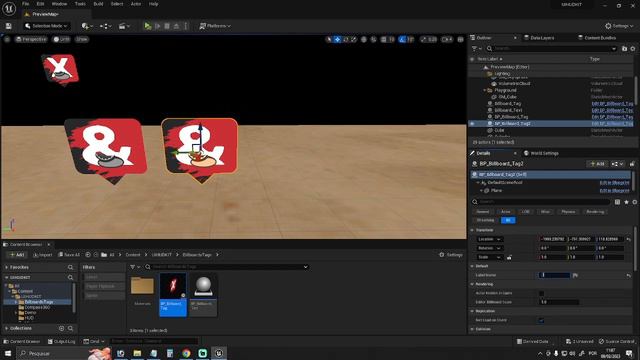Open the Help menu
Viewport: 640px width, 360px height.
tap(153, 4)
